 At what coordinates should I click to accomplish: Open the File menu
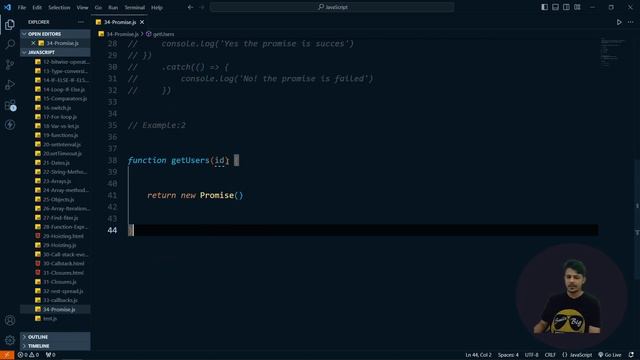click(x=22, y=7)
